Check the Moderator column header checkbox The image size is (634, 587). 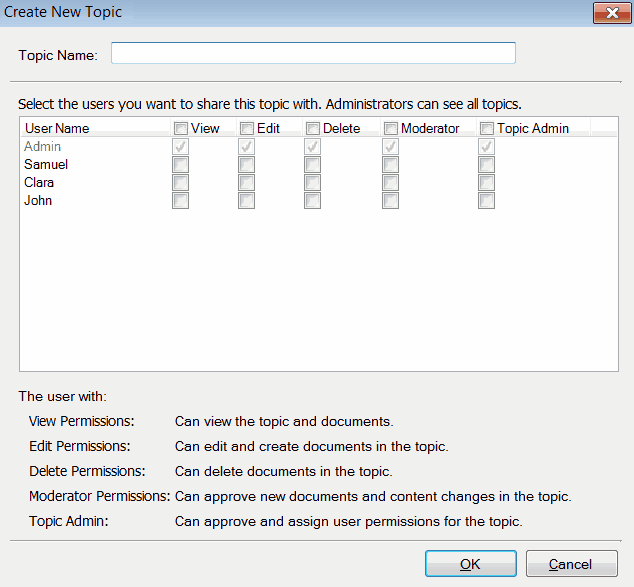coord(390,128)
